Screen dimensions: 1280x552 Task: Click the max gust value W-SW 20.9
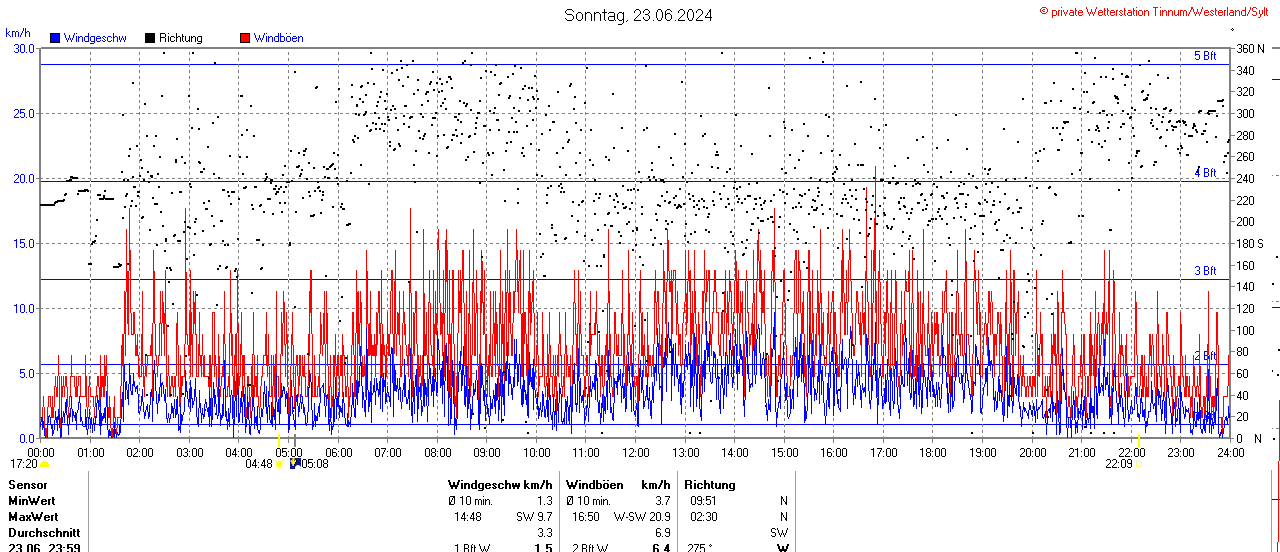coord(642,517)
